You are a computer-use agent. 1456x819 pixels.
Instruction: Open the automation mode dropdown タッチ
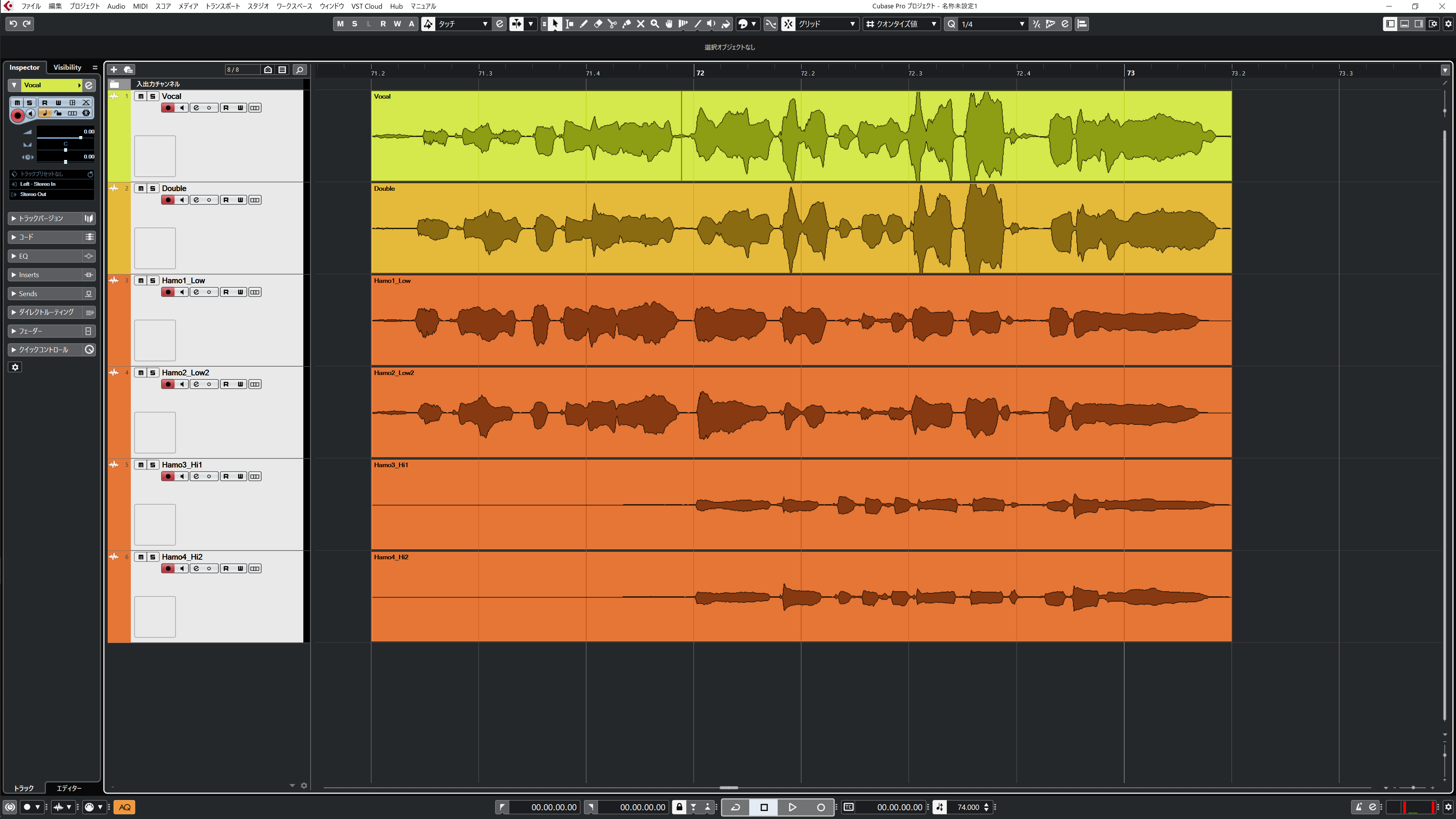coord(463,24)
